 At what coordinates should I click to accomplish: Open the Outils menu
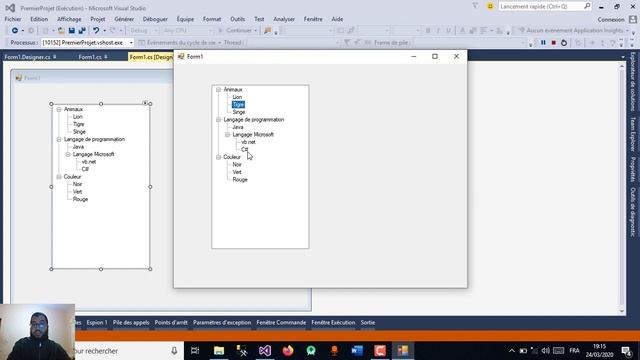[238, 19]
